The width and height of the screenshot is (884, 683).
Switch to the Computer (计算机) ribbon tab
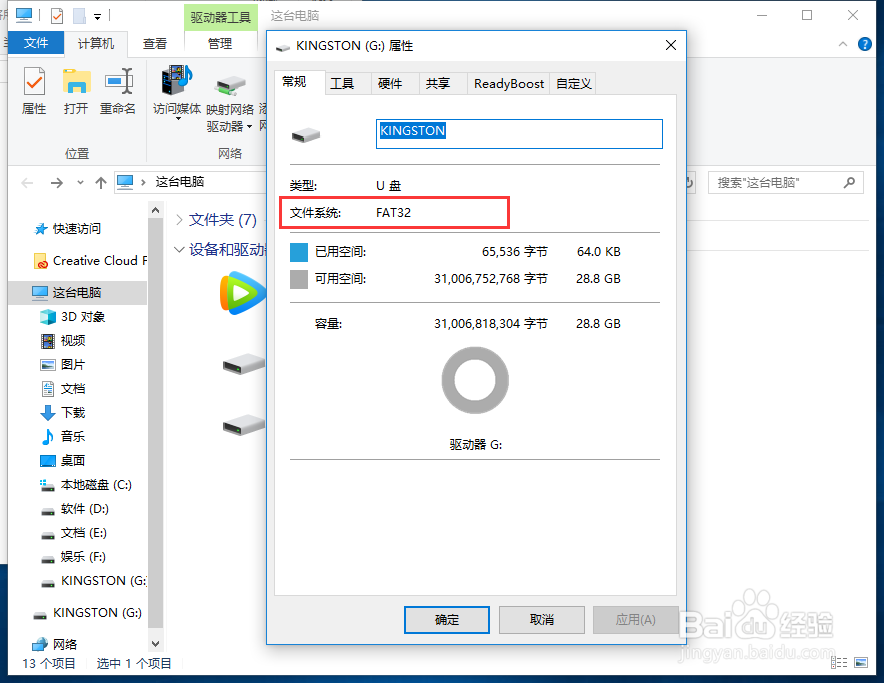pyautogui.click(x=96, y=43)
